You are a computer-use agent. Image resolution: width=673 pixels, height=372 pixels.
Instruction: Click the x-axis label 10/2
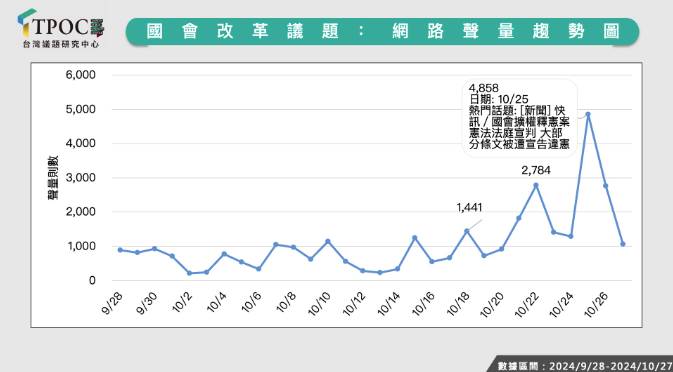[x=182, y=303]
